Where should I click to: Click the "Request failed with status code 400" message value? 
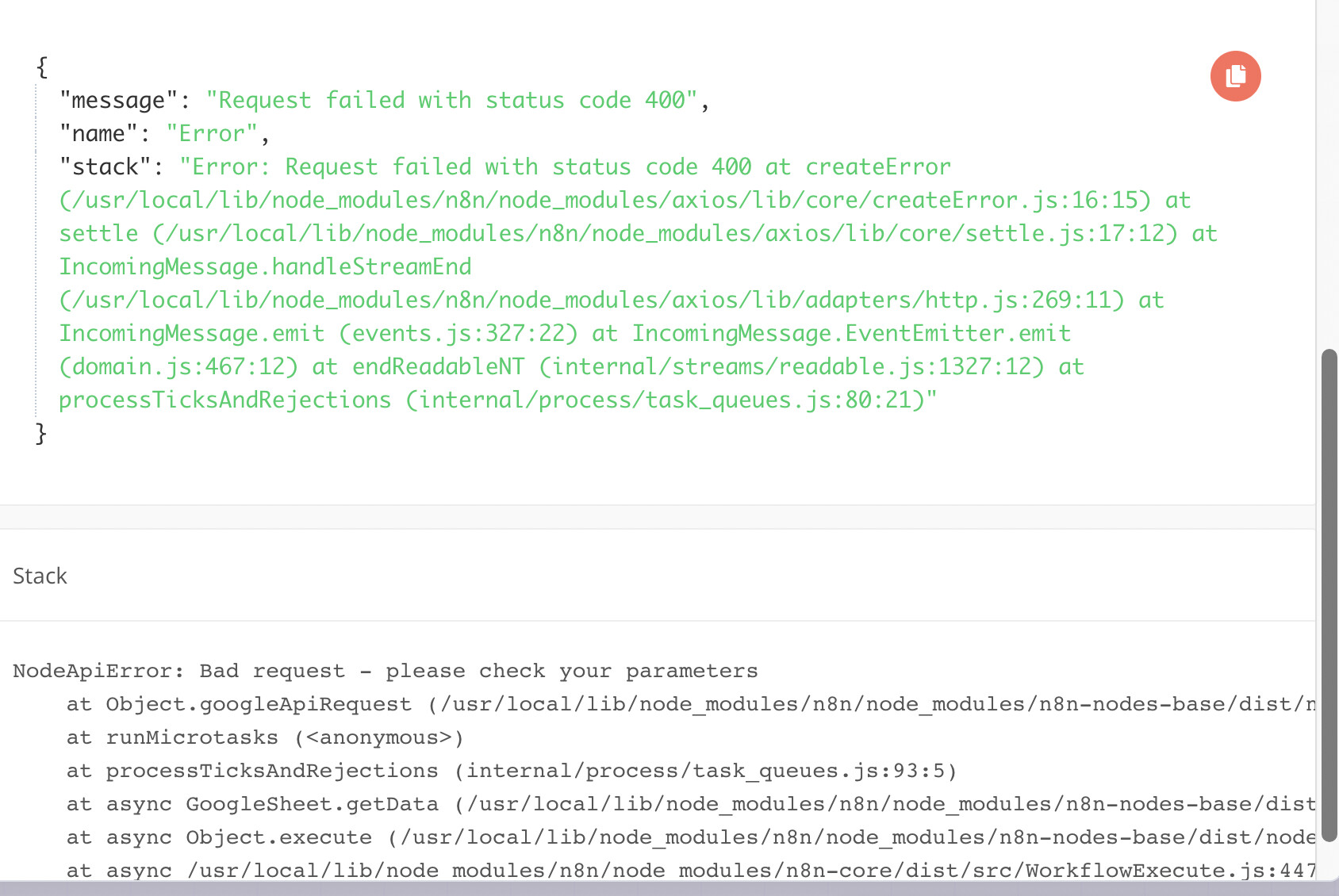pos(451,101)
